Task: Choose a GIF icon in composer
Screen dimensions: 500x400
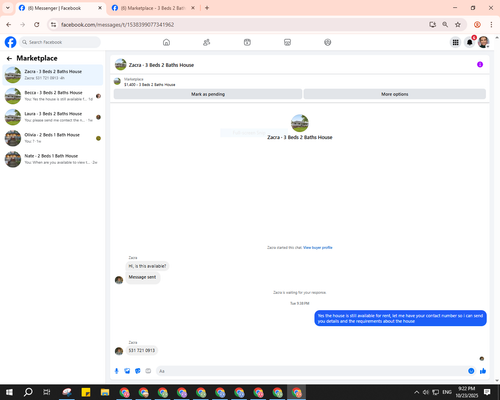Action: pos(148,371)
